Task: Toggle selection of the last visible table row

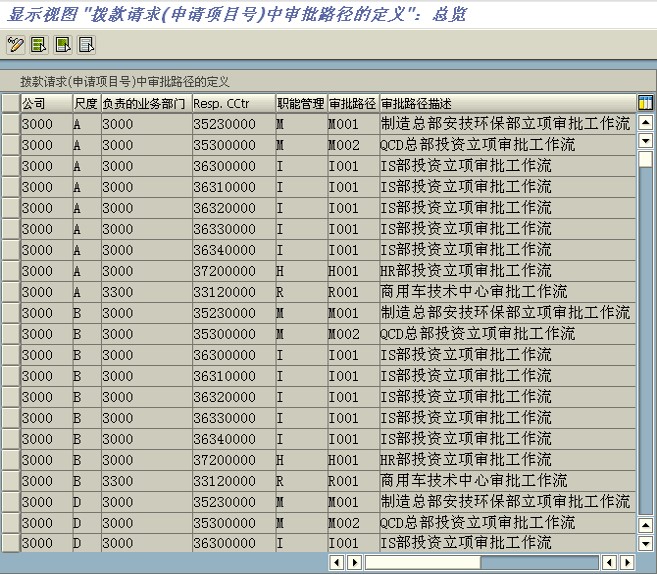Action: (x=10, y=543)
